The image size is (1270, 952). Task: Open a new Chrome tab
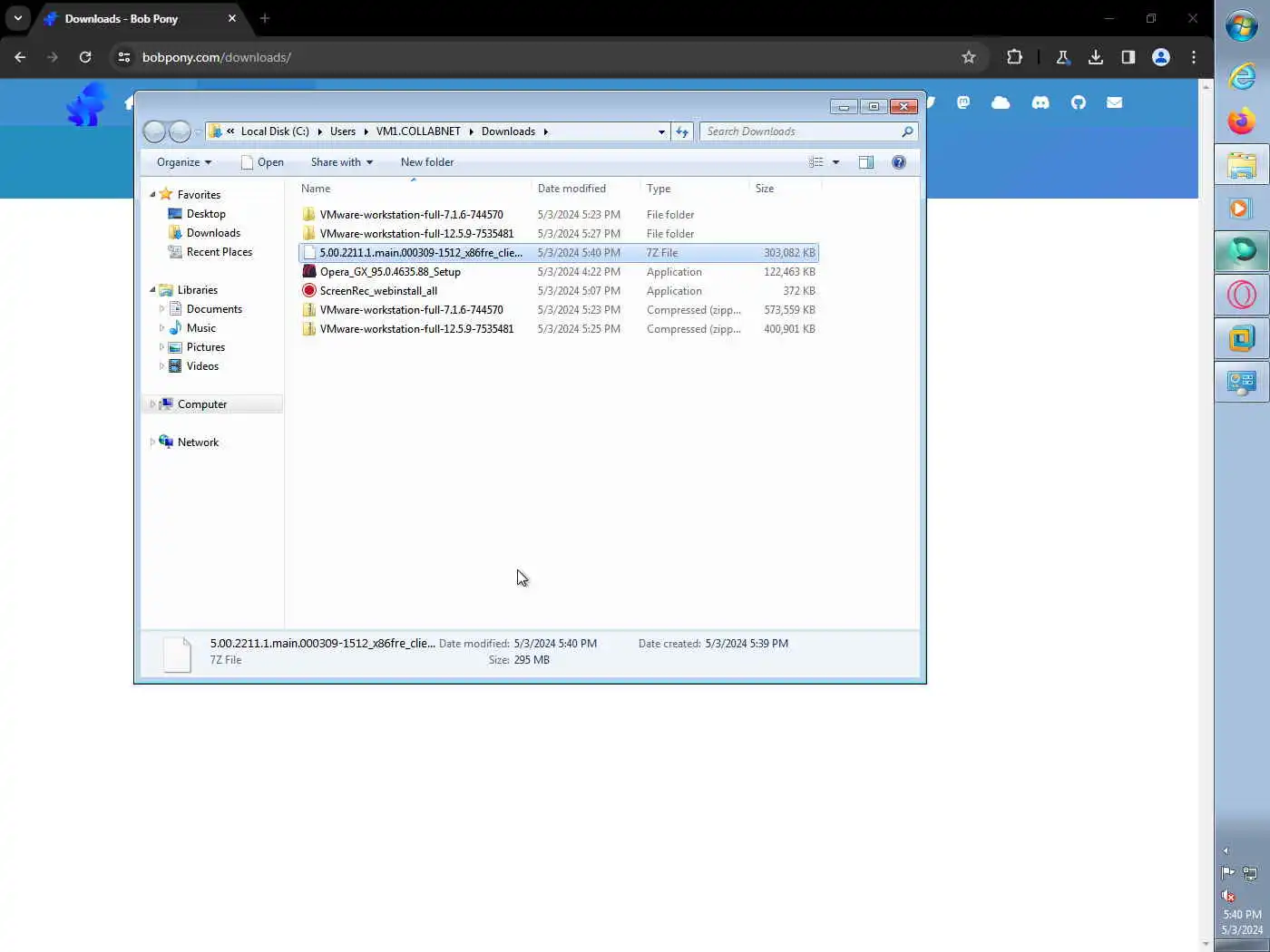pyautogui.click(x=265, y=18)
